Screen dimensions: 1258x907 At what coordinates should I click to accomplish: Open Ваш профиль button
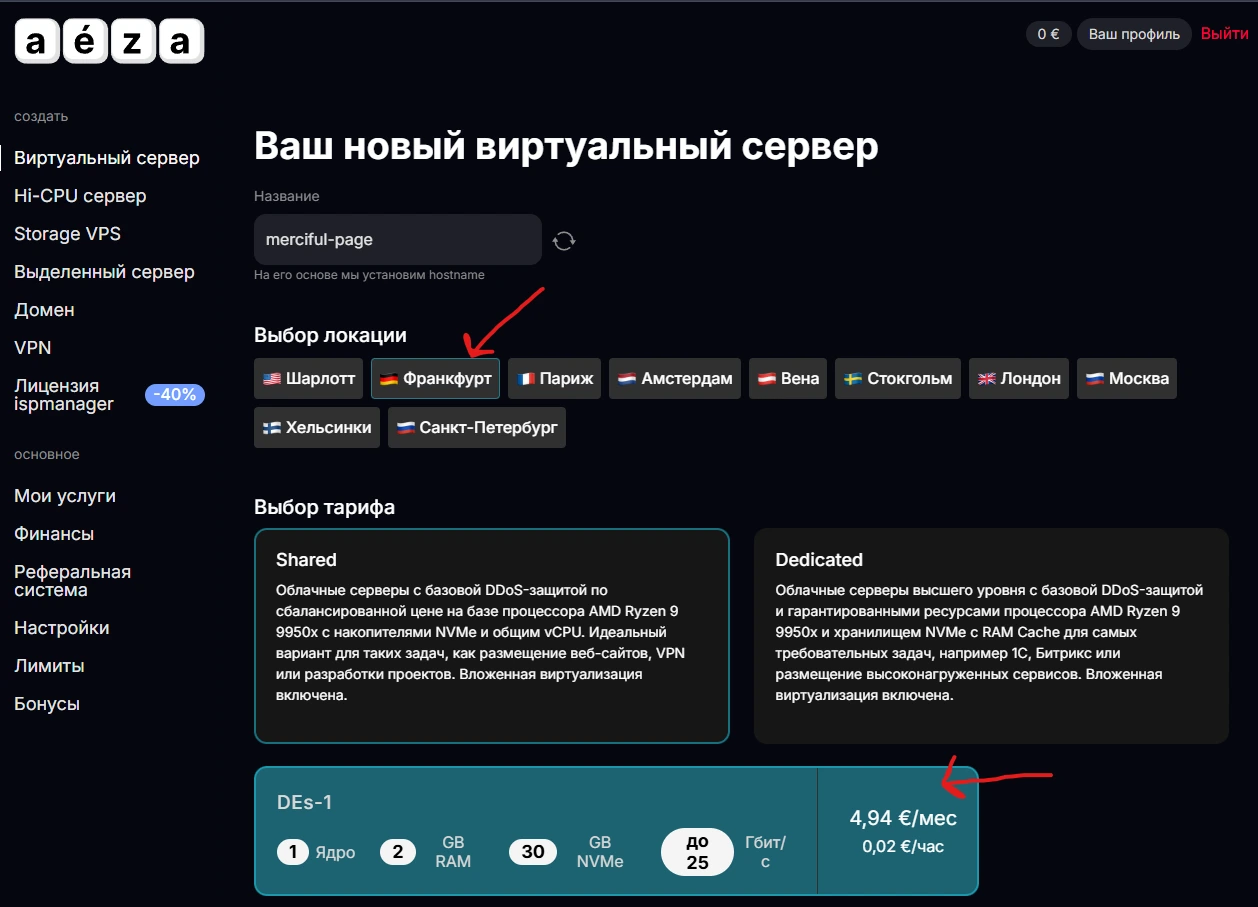1133,34
